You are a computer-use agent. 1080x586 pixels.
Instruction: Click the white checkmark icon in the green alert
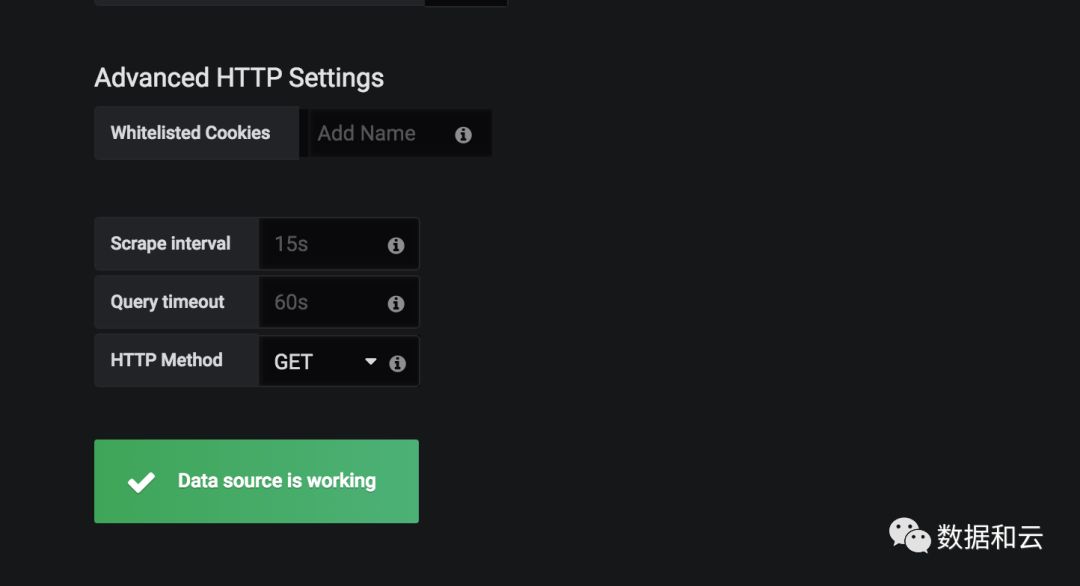click(x=141, y=482)
